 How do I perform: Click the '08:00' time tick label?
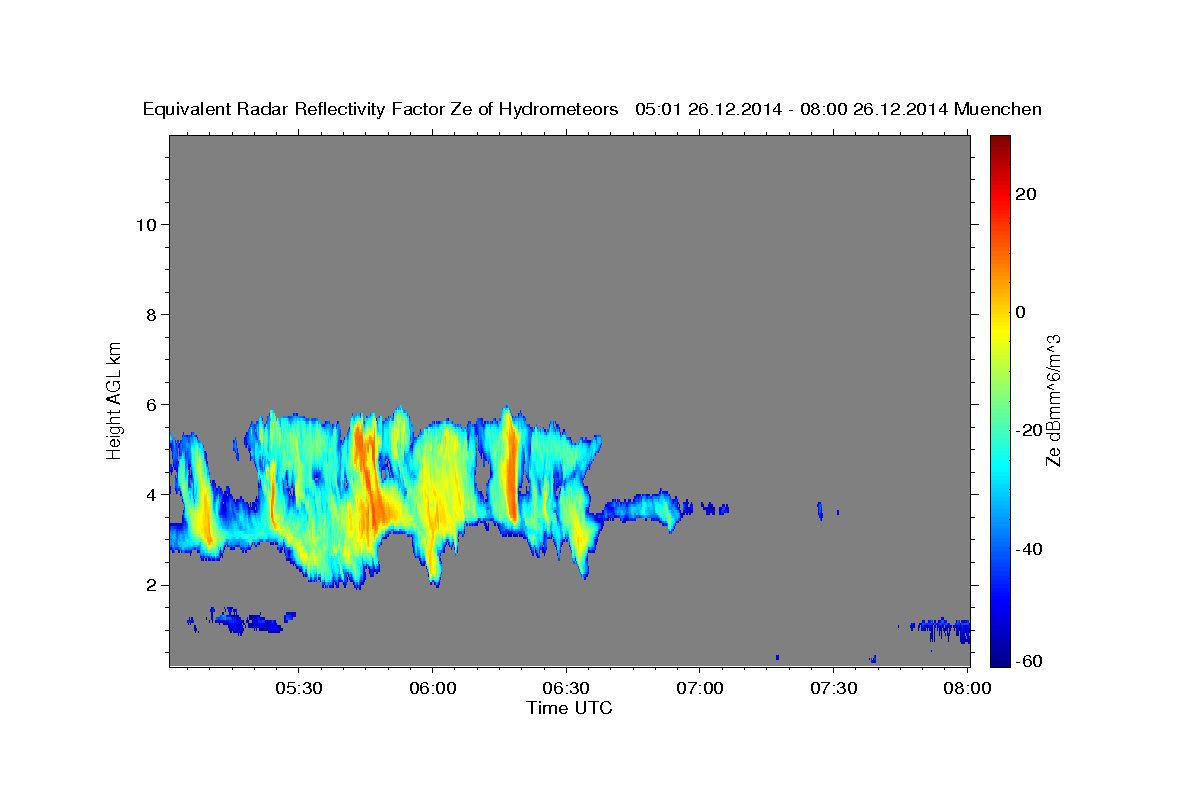point(967,688)
